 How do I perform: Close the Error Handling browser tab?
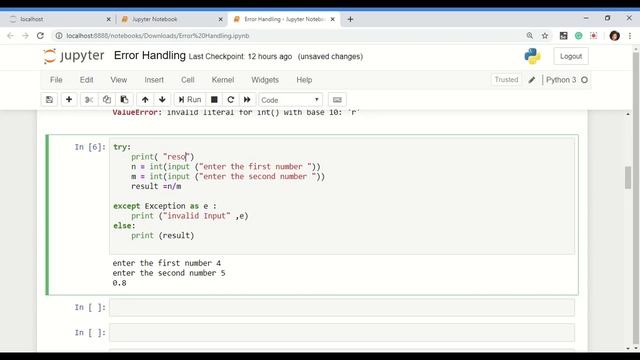click(333, 19)
